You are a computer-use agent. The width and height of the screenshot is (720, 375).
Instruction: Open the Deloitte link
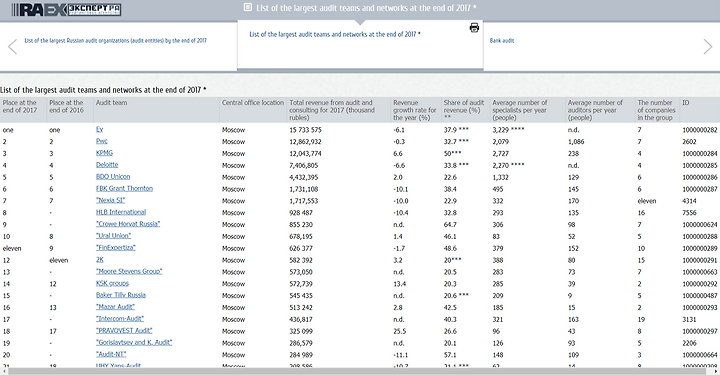coord(107,165)
